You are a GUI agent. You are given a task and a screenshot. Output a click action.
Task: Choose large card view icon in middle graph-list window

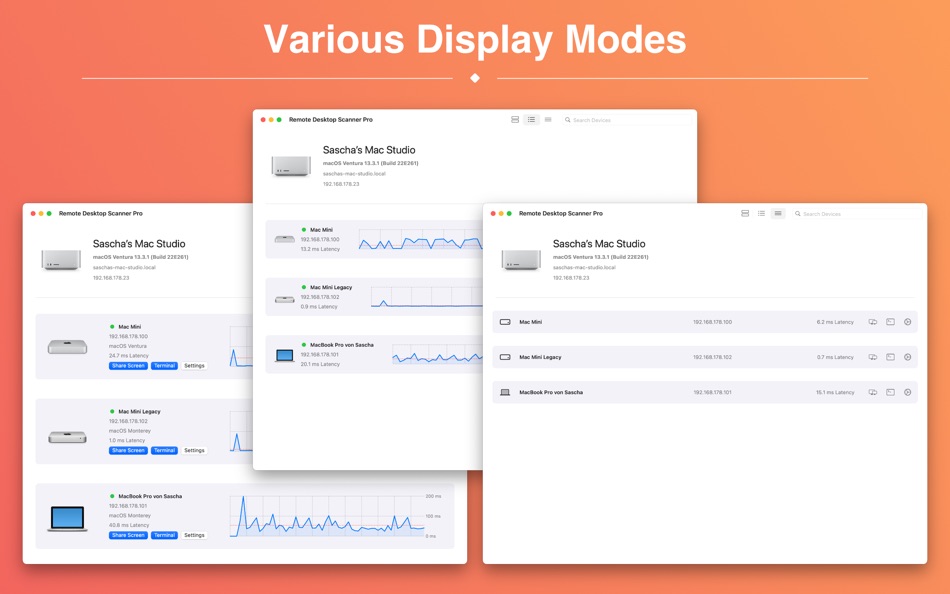click(515, 119)
